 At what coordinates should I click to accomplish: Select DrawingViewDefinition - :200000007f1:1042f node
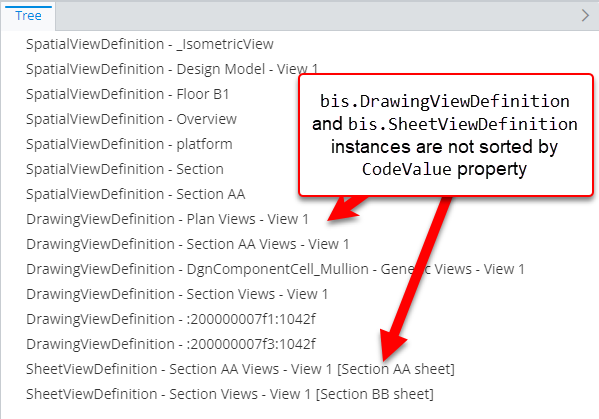pyautogui.click(x=171, y=319)
